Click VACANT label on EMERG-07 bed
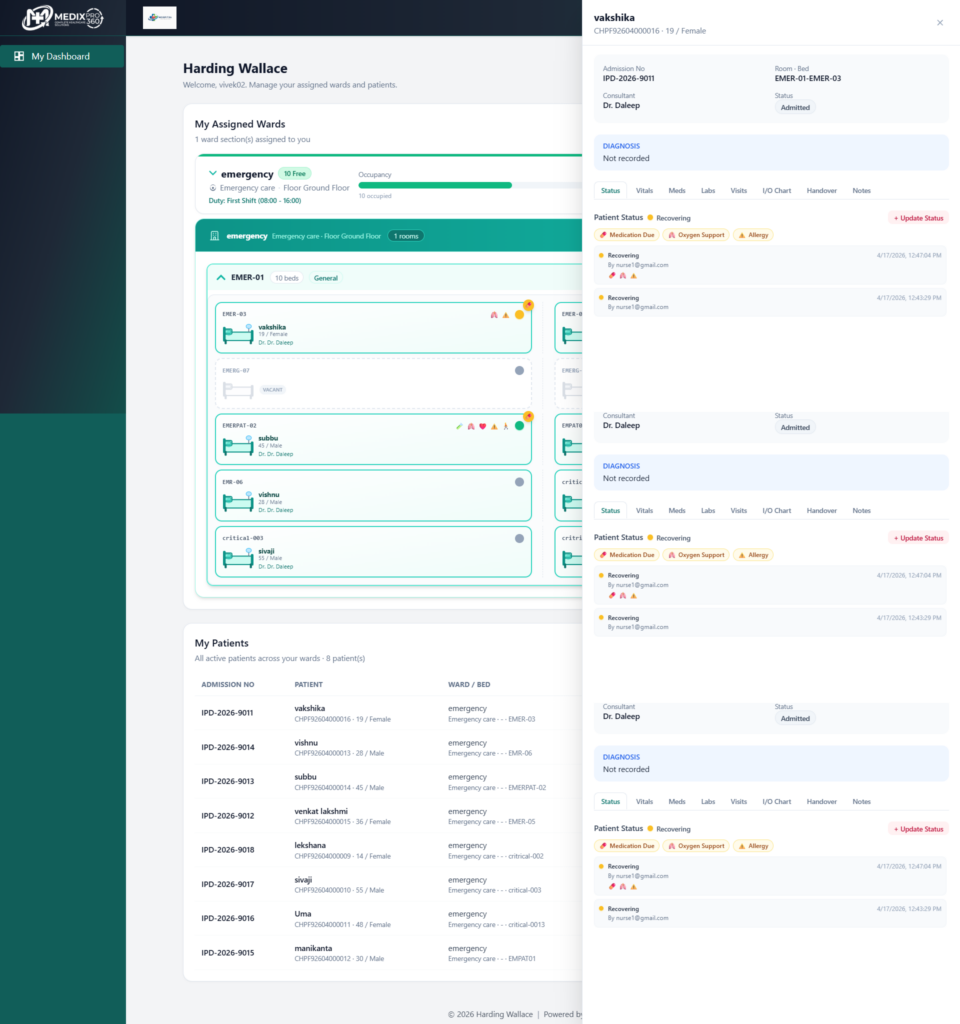 (272, 390)
